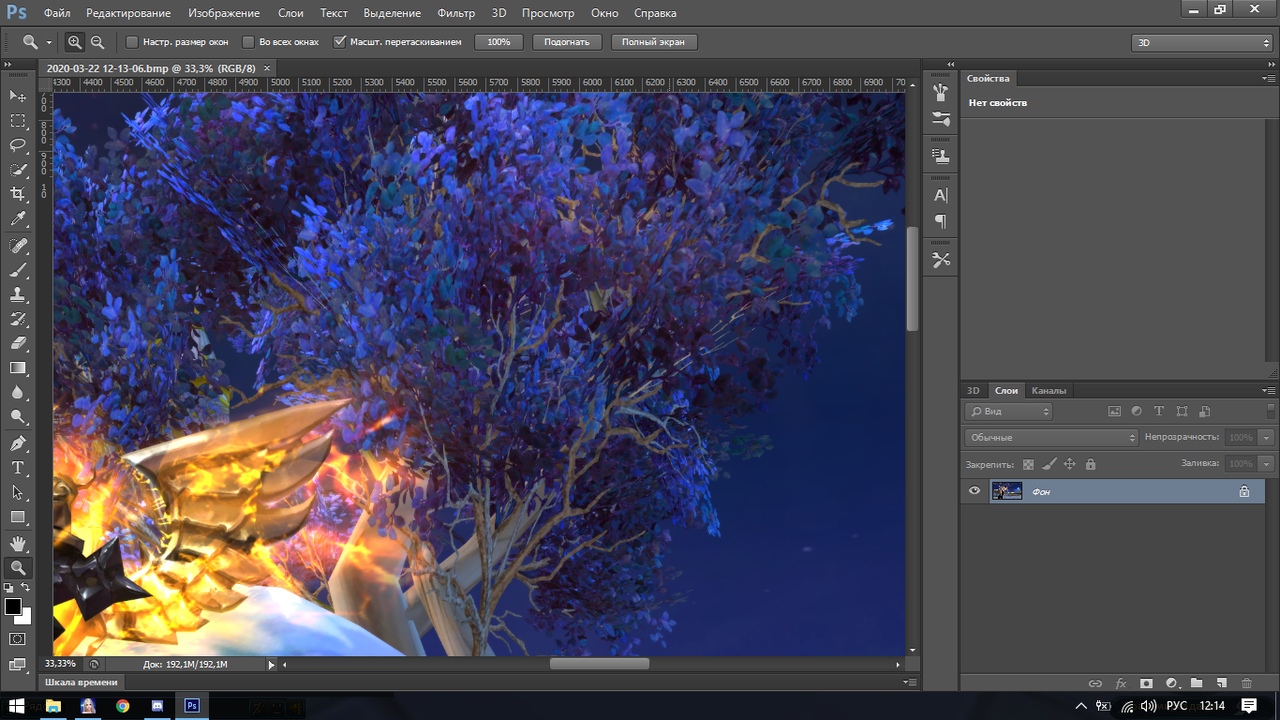Switch to the Каналы tab

pyautogui.click(x=1048, y=391)
